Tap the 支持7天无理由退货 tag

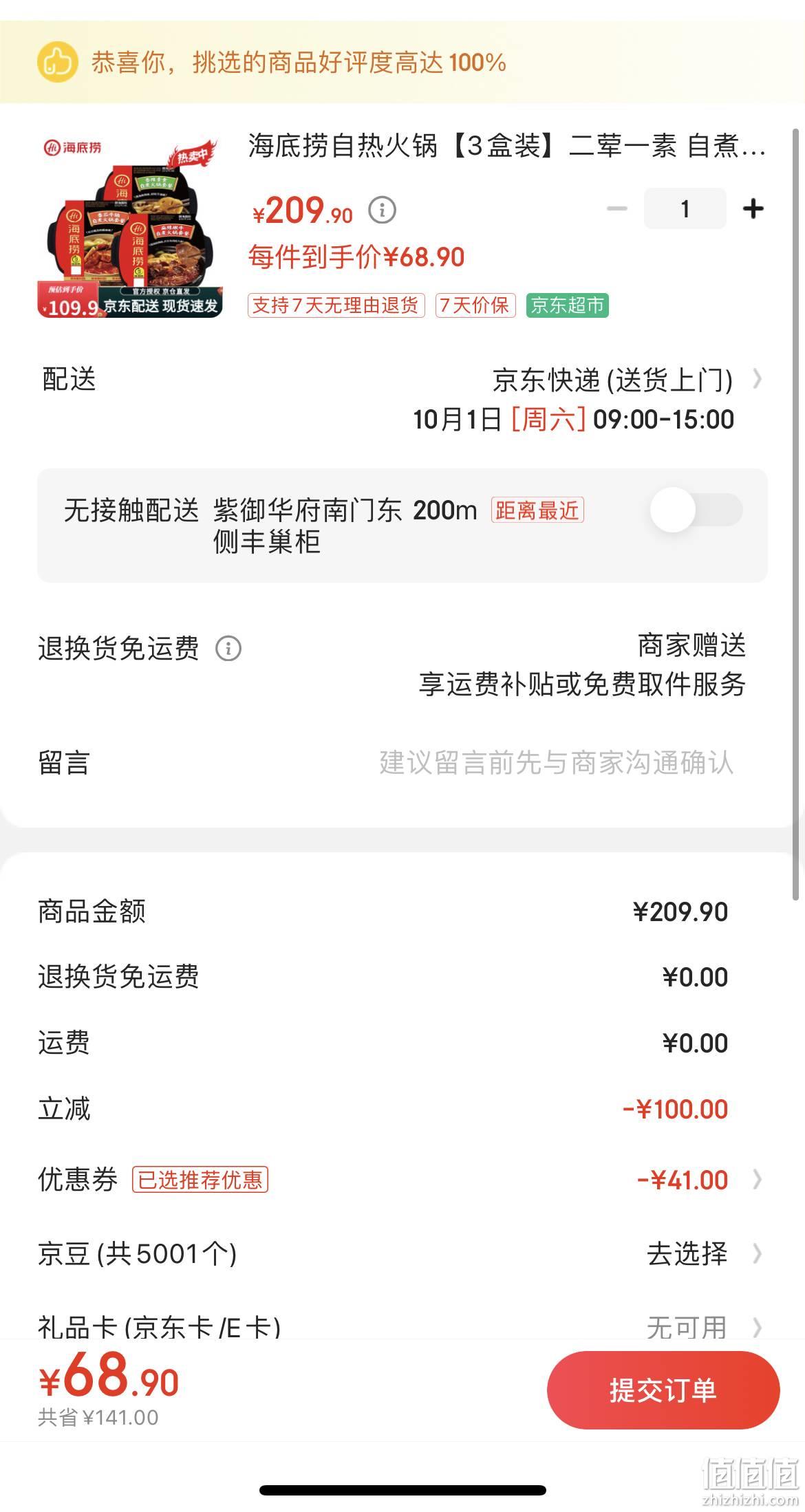point(336,305)
